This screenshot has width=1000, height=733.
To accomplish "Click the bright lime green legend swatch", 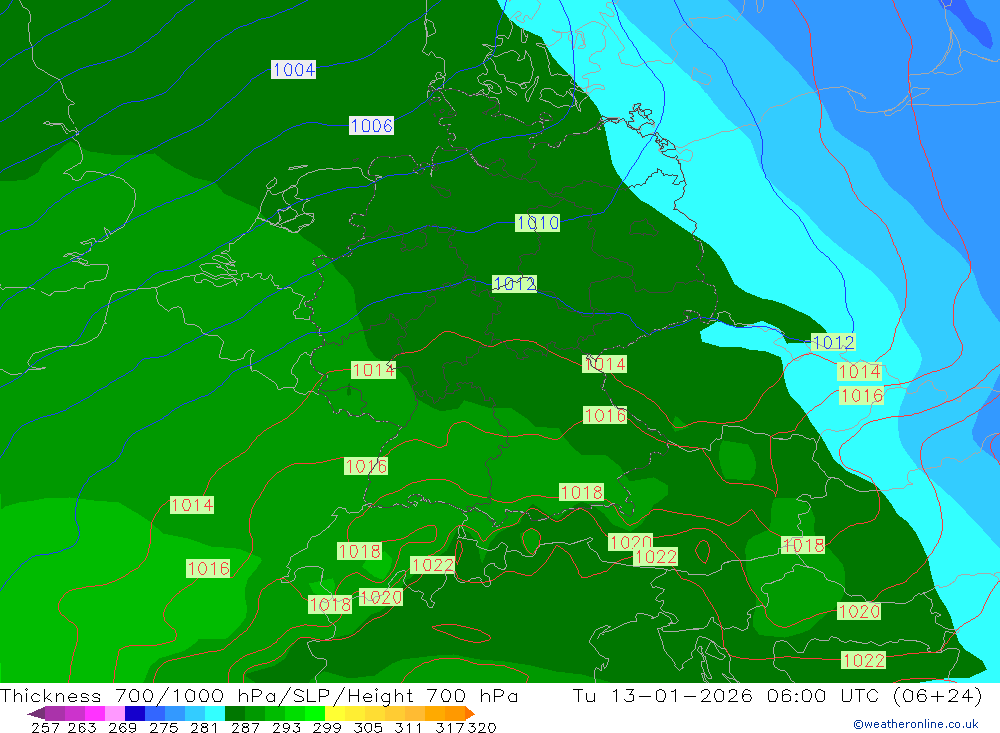I will [315, 713].
